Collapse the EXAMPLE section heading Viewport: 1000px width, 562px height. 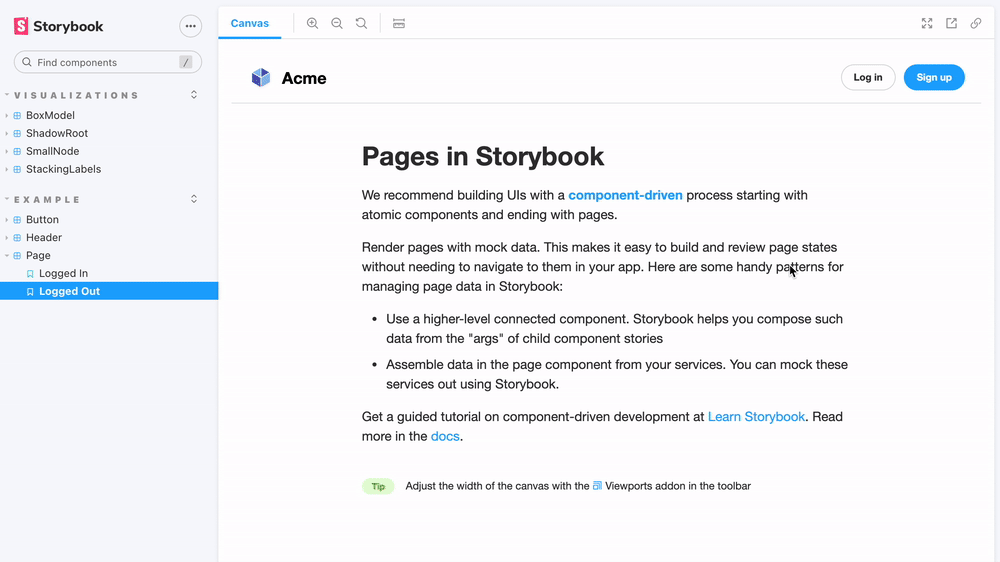pyautogui.click(x=47, y=200)
